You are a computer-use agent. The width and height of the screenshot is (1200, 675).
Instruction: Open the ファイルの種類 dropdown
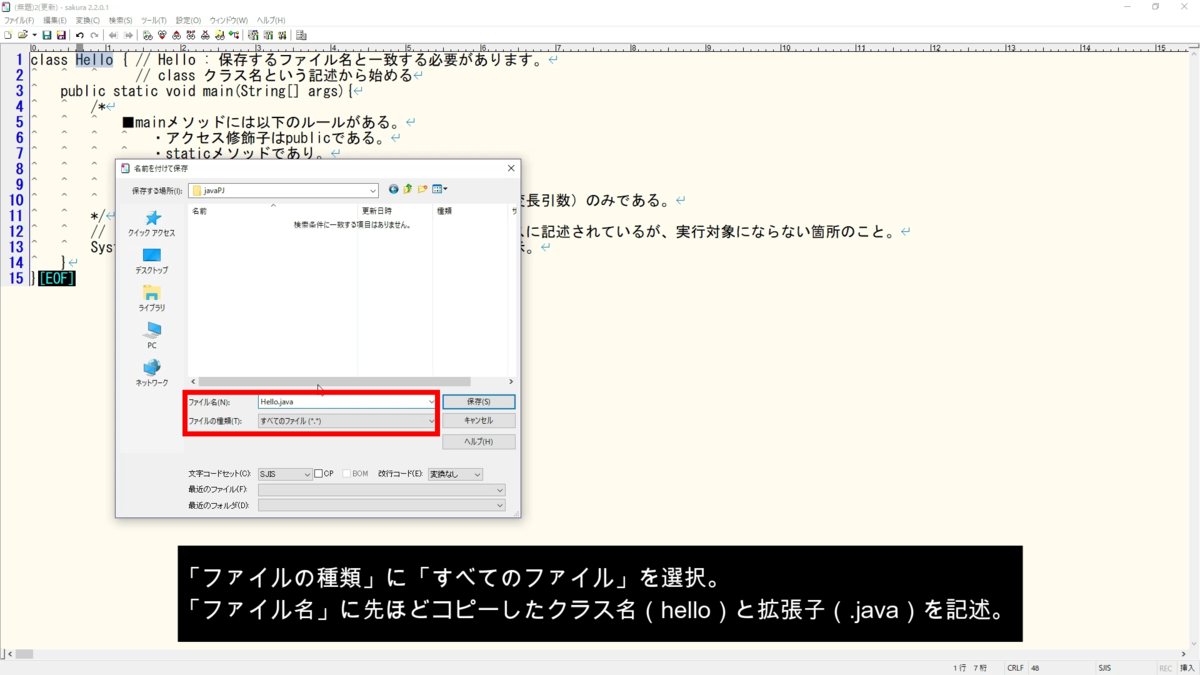click(x=430, y=420)
